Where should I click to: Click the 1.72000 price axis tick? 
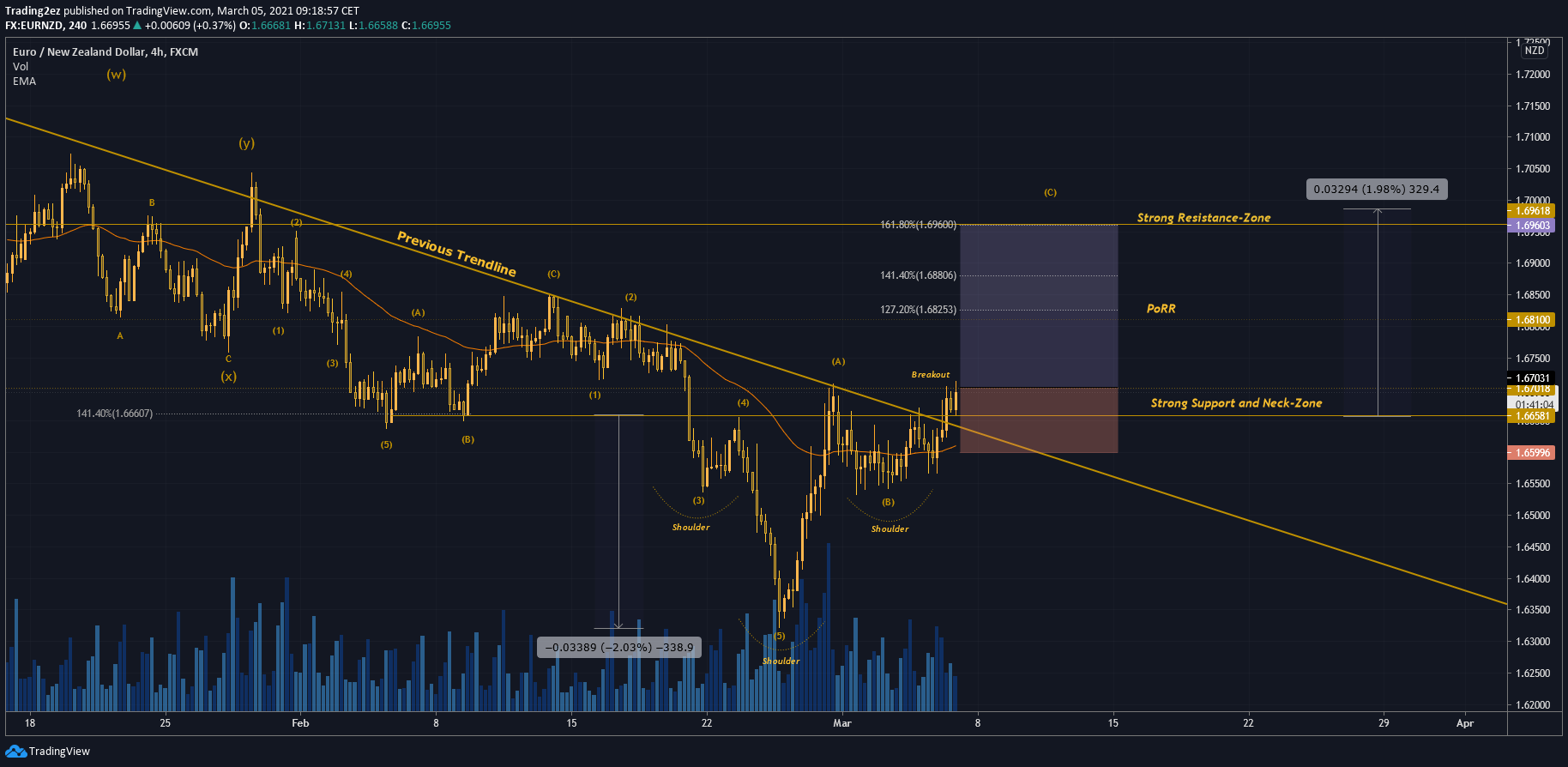tap(1533, 75)
